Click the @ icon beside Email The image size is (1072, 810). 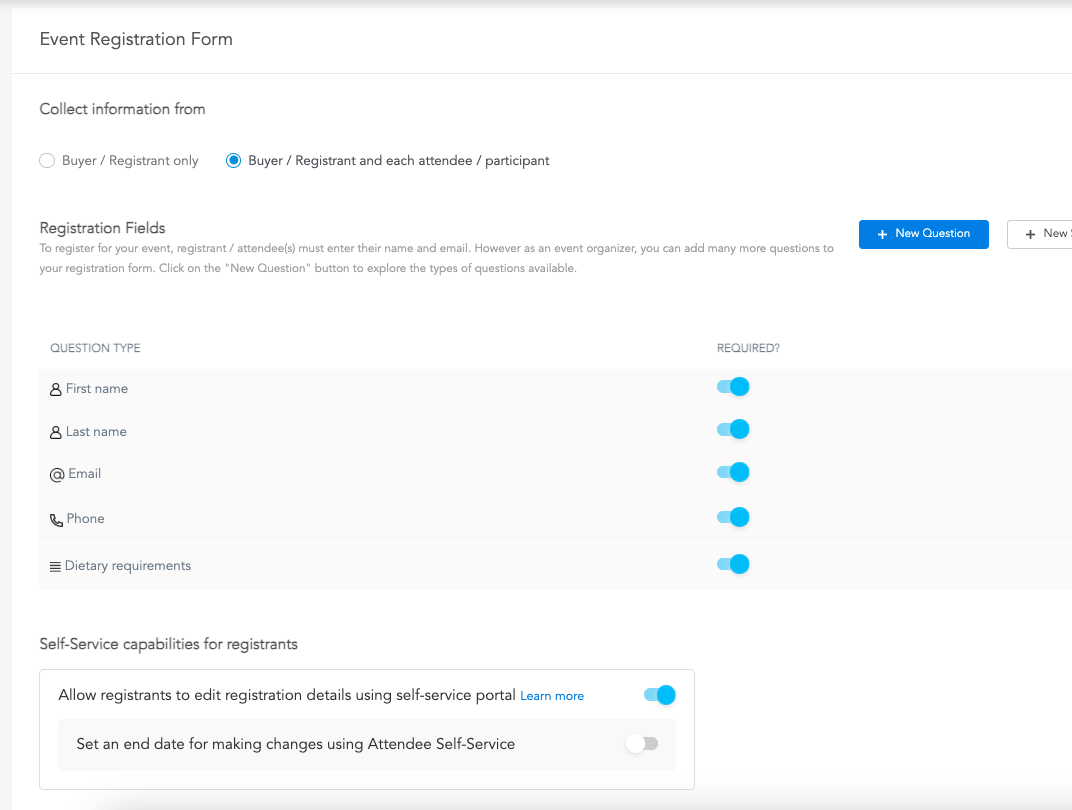tap(57, 475)
